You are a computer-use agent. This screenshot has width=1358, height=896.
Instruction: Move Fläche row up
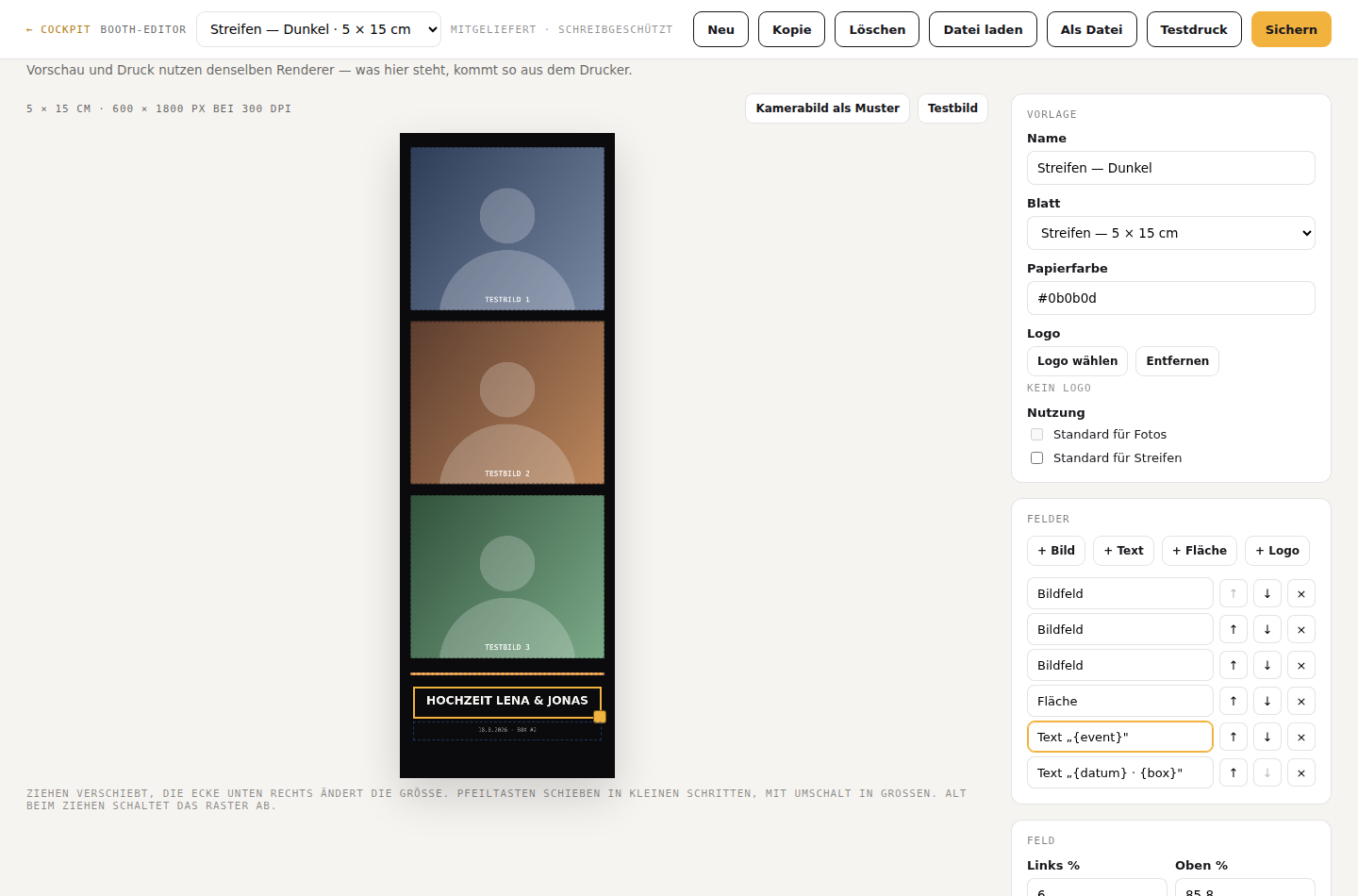point(1233,701)
